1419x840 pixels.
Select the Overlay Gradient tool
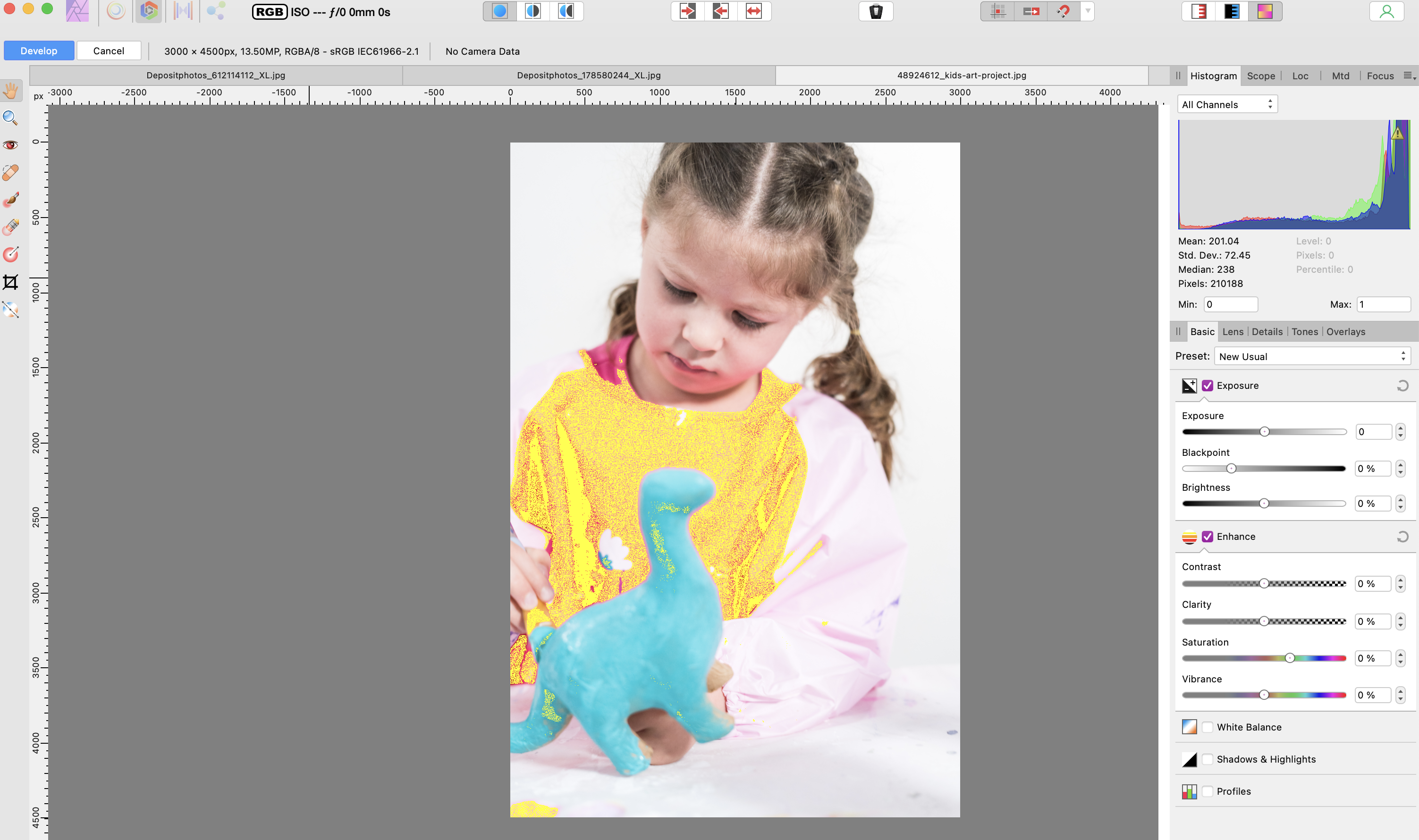click(x=11, y=254)
